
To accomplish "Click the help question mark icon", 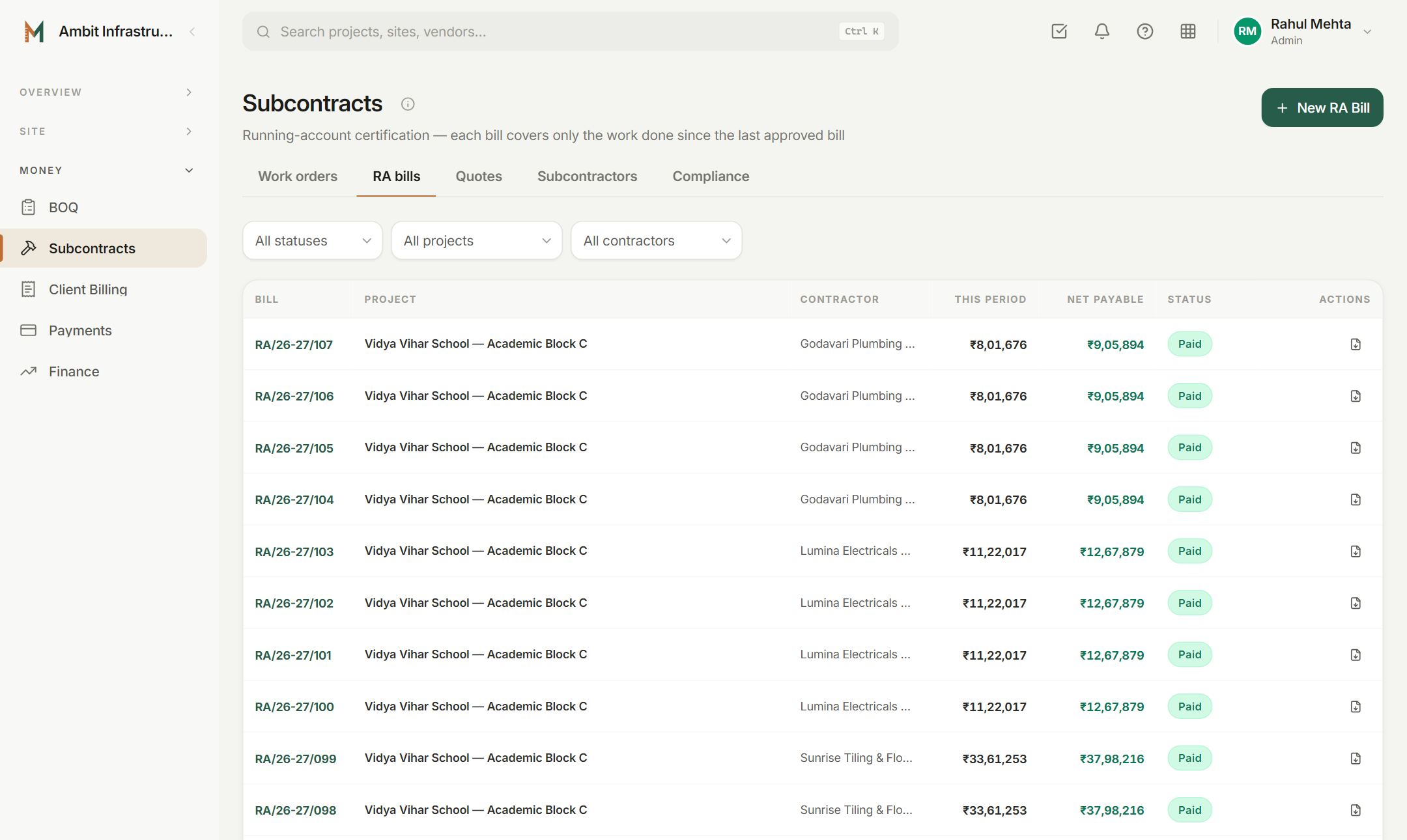I will tap(1145, 31).
